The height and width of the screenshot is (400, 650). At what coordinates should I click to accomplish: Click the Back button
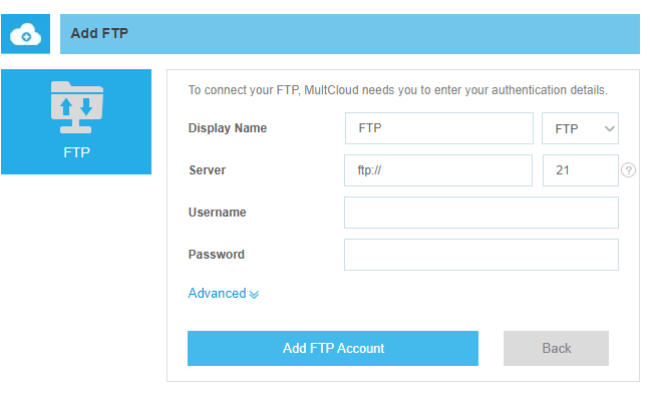click(556, 348)
